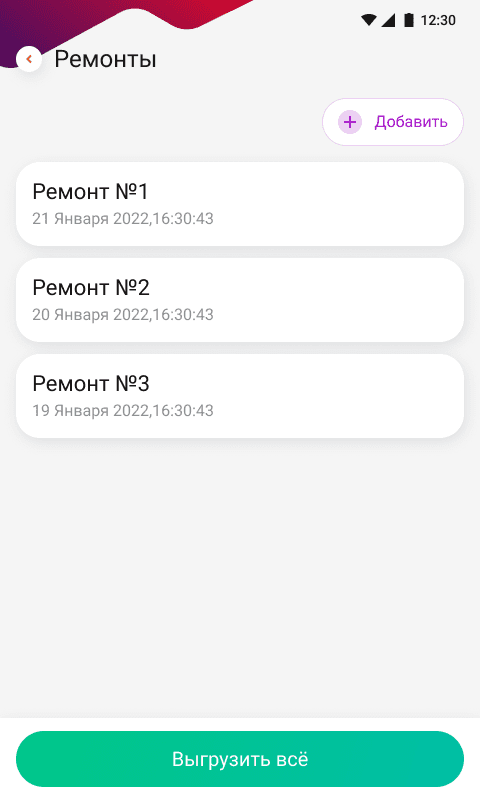
Task: Tap the cellular signal icon
Action: [389, 20]
